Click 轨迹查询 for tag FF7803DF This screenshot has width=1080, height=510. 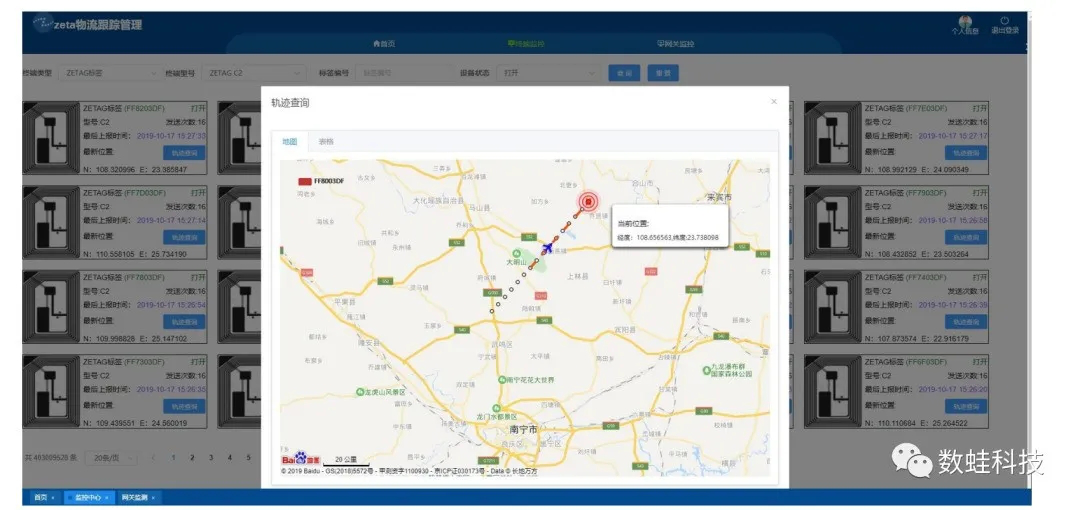184,322
